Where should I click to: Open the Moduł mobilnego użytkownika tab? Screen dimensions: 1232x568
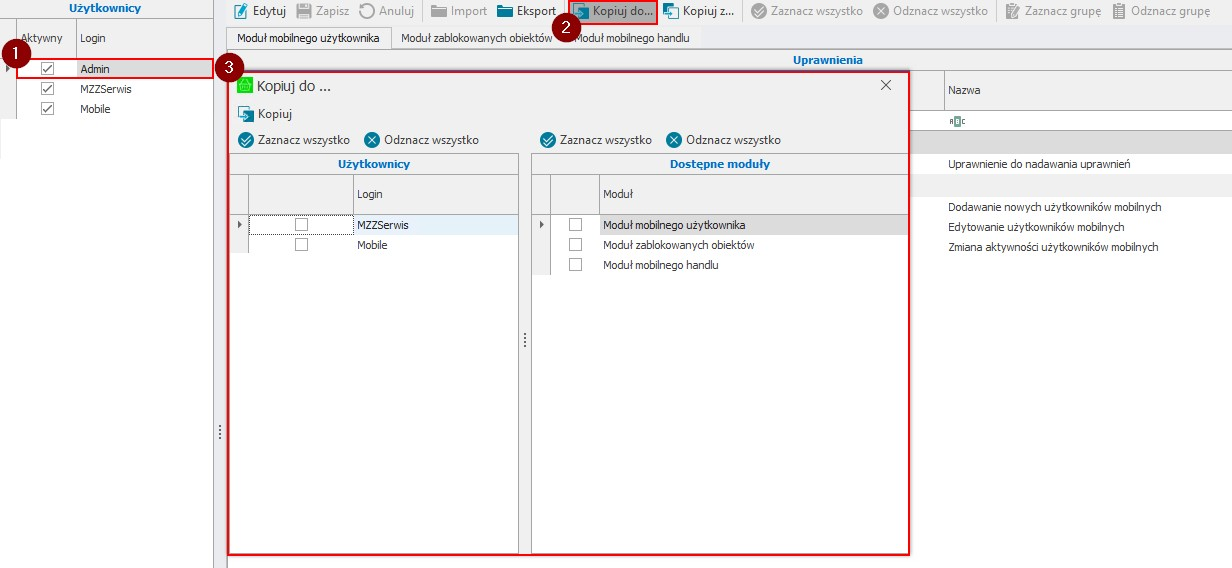(x=308, y=38)
